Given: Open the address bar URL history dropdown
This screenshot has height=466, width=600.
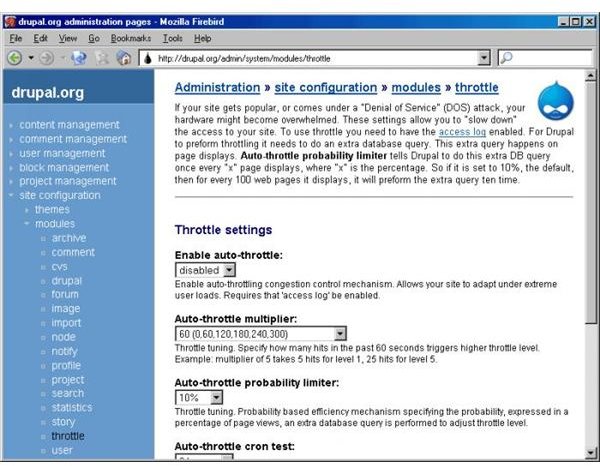Looking at the screenshot, I should [x=484, y=58].
